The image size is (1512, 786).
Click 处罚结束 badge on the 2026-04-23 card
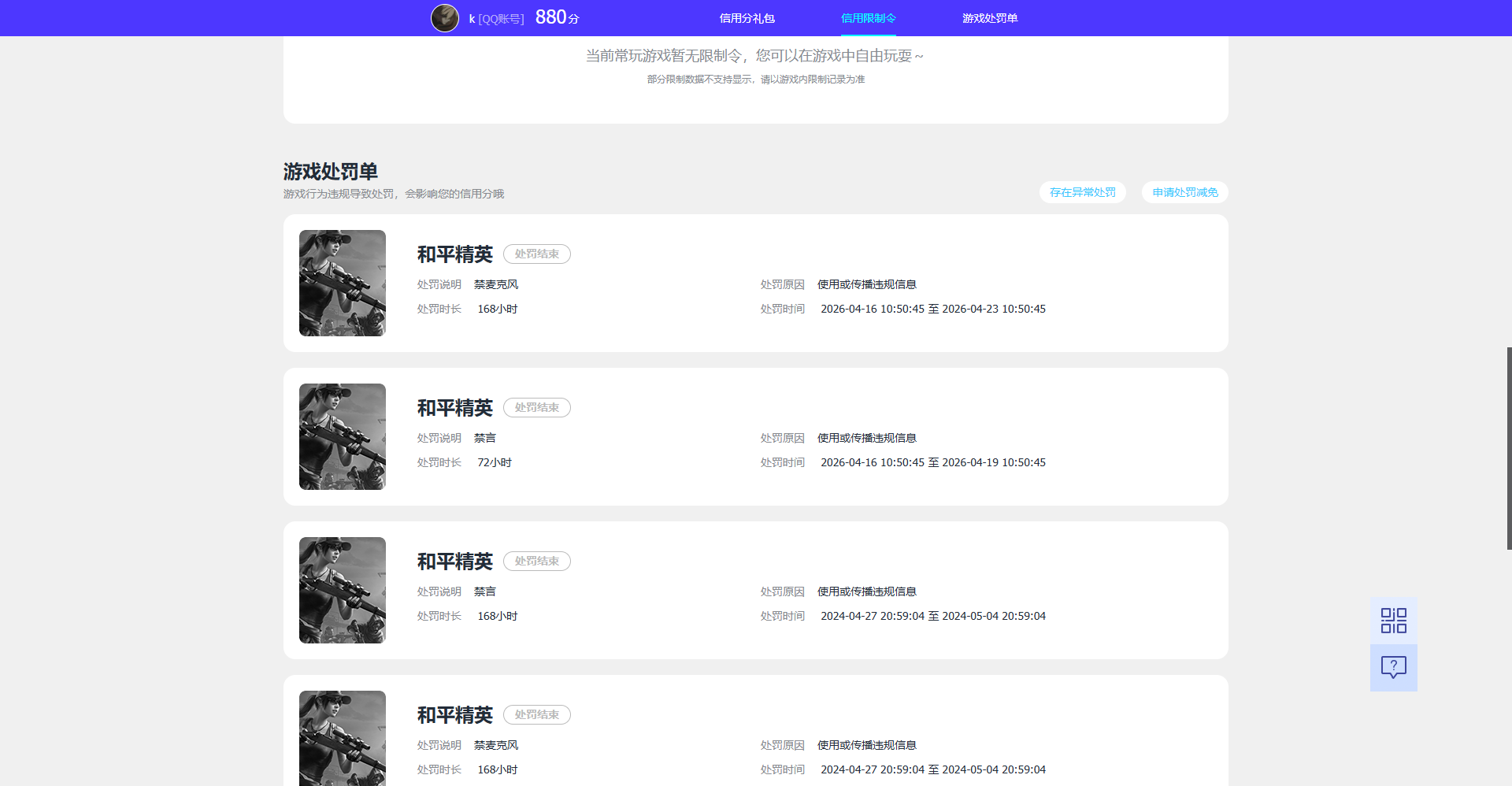tap(537, 254)
